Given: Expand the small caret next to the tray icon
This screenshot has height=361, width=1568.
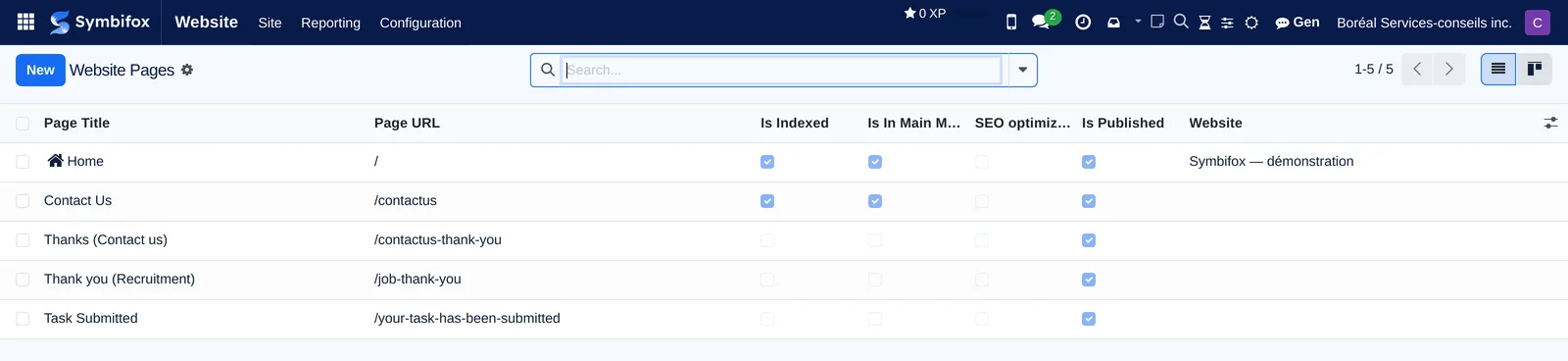Looking at the screenshot, I should pyautogui.click(x=1138, y=21).
